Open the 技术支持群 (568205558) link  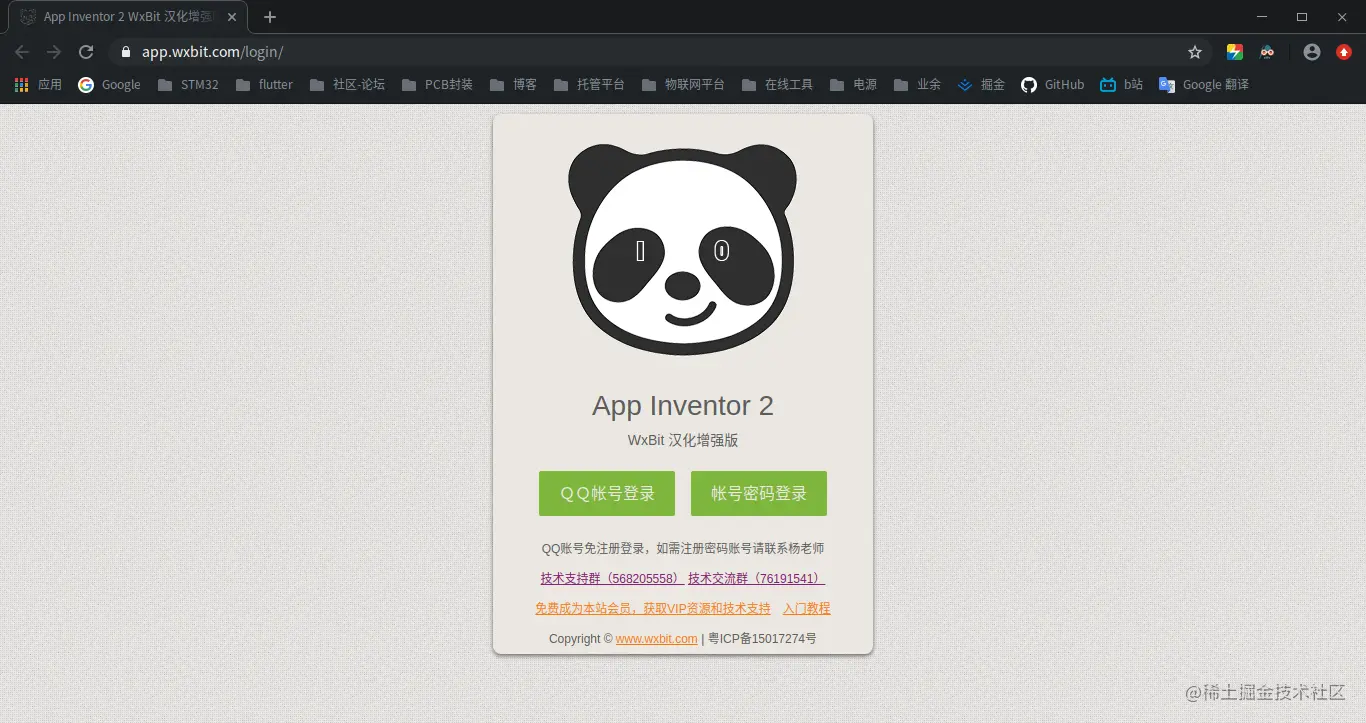612,579
